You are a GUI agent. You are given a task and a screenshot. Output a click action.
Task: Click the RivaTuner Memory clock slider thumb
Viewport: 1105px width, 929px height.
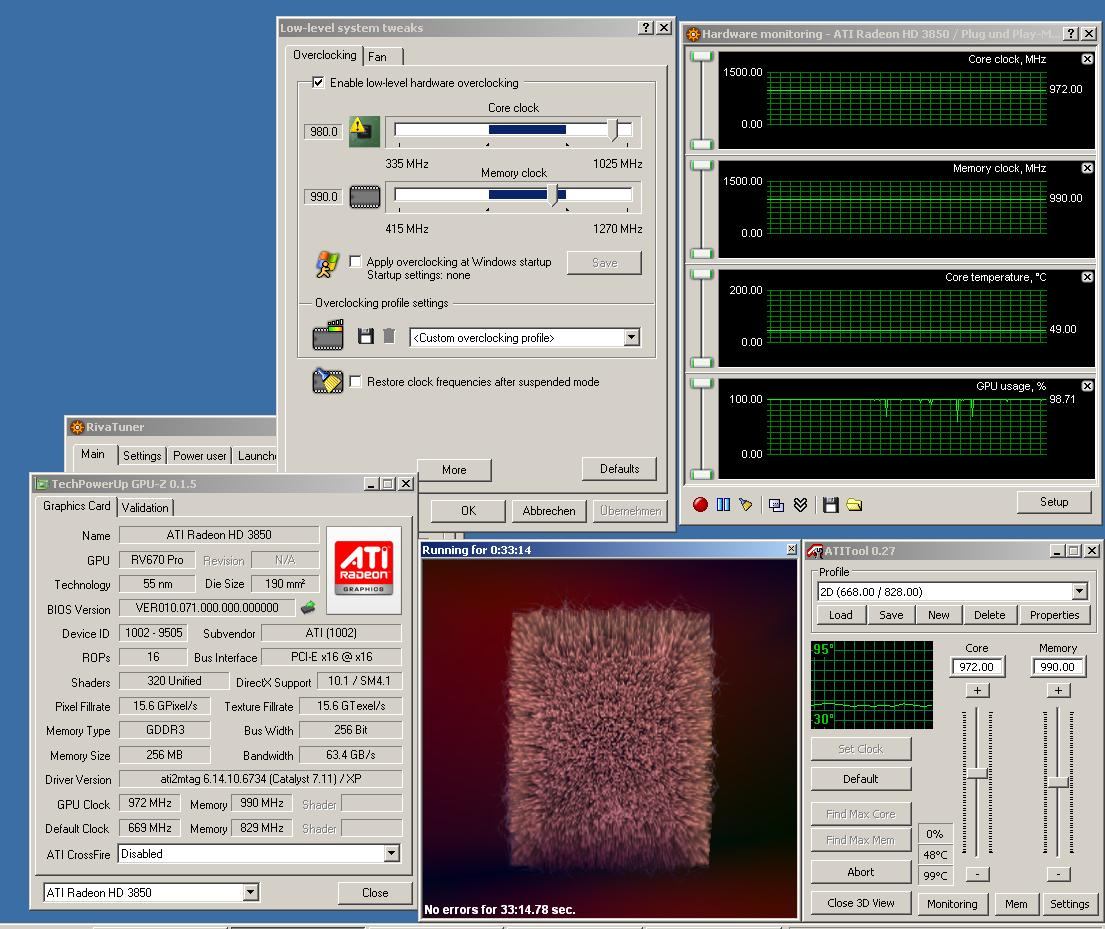pos(554,195)
